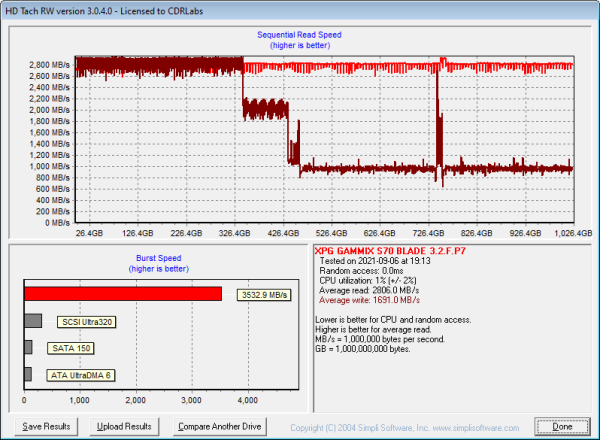Click the ATA UltraDMA 6 label
The image size is (600, 440).
tap(80, 376)
